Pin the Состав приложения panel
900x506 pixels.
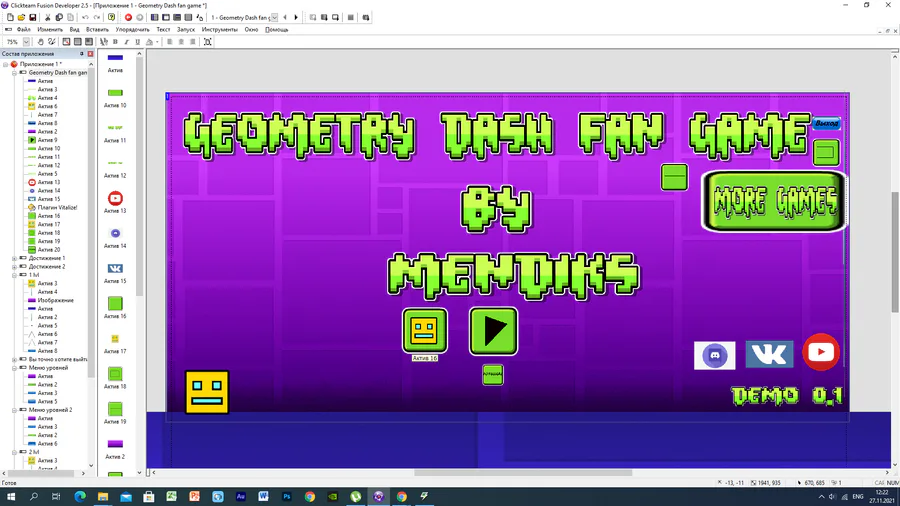[82, 53]
